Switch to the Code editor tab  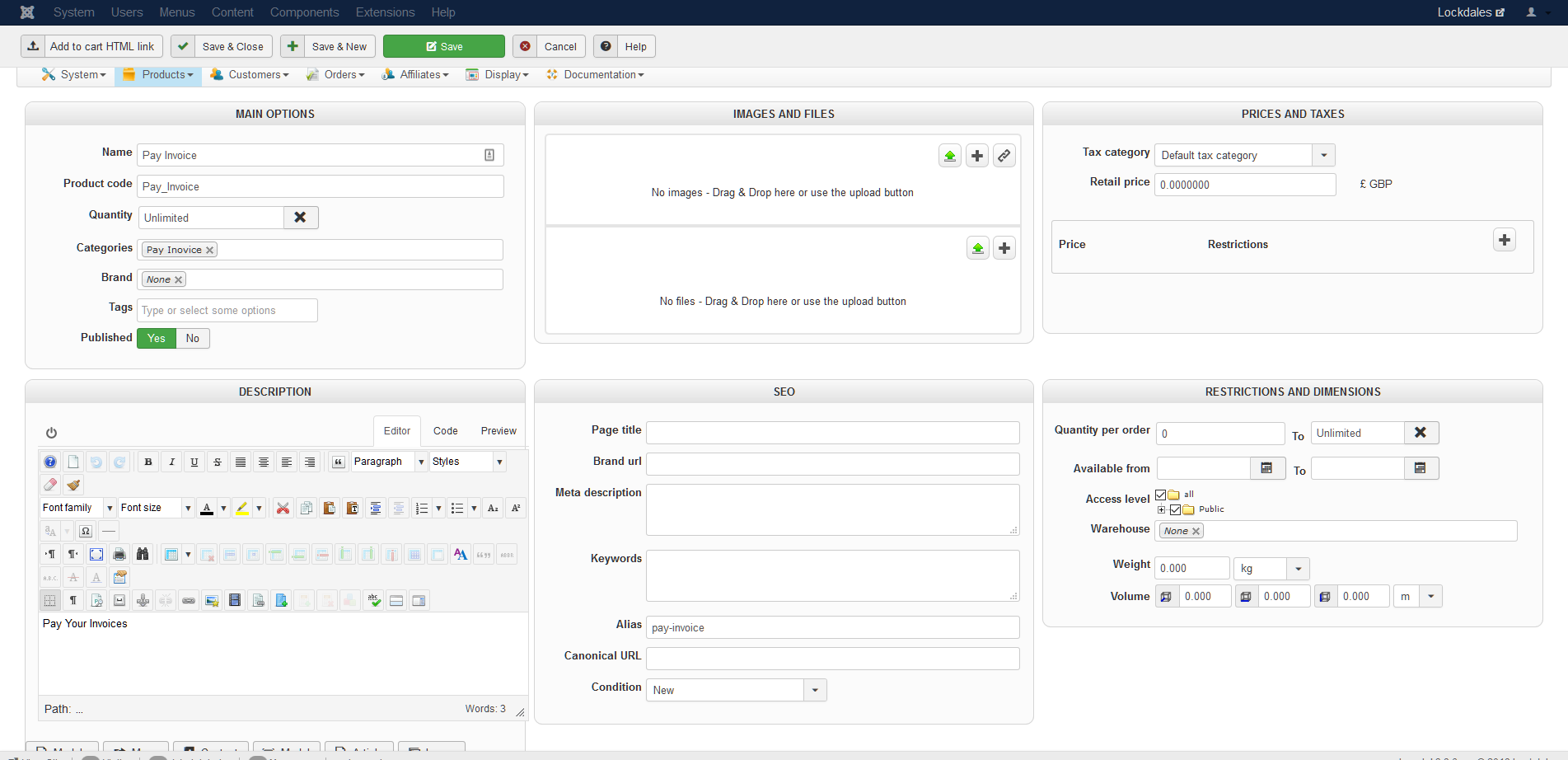click(445, 431)
